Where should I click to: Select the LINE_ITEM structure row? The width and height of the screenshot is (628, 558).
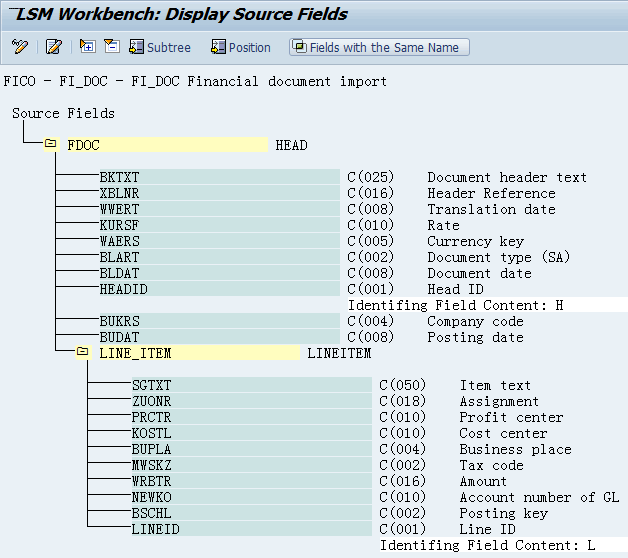[199, 353]
